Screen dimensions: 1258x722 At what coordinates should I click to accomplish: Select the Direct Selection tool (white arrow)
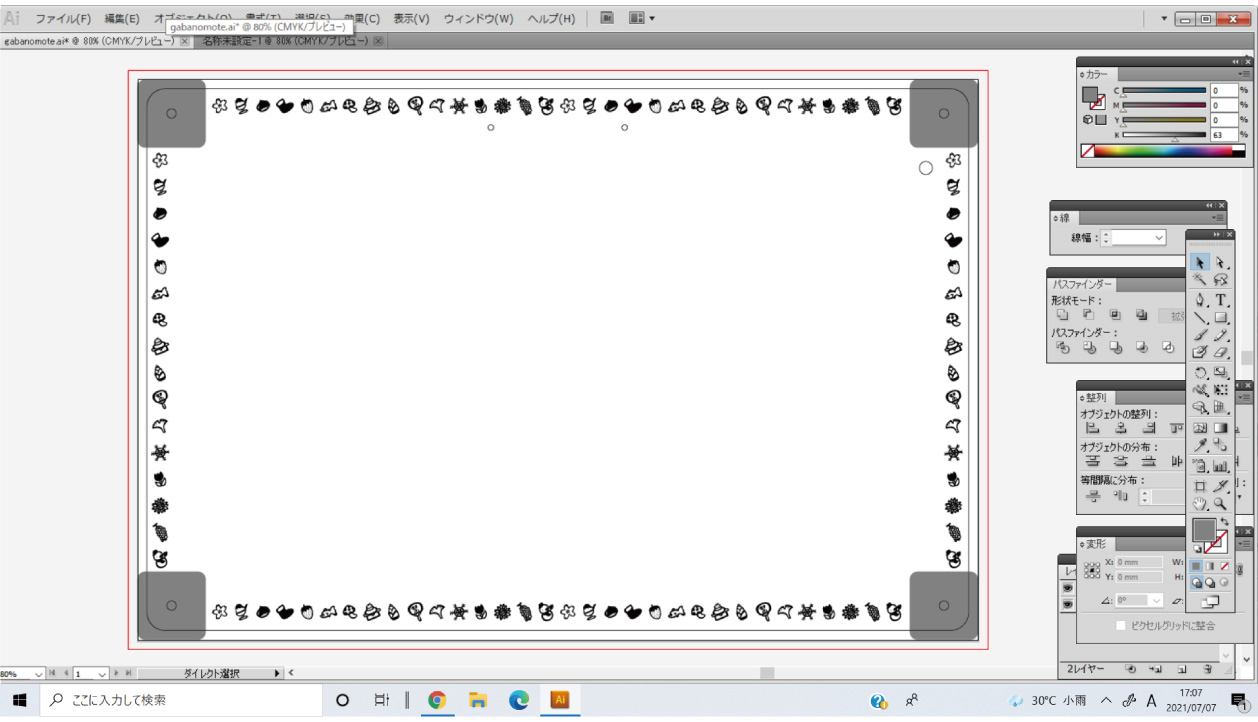tap(1220, 263)
